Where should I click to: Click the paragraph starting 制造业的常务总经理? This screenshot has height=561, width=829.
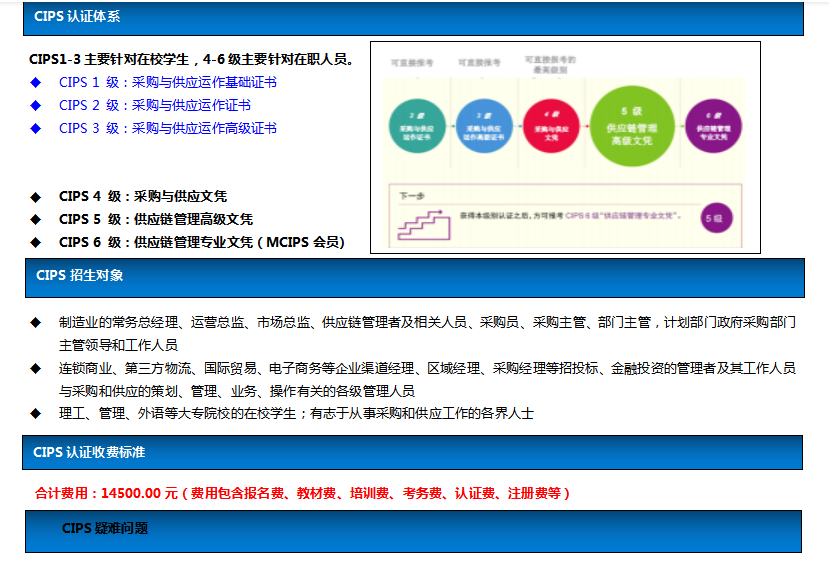click(x=427, y=333)
